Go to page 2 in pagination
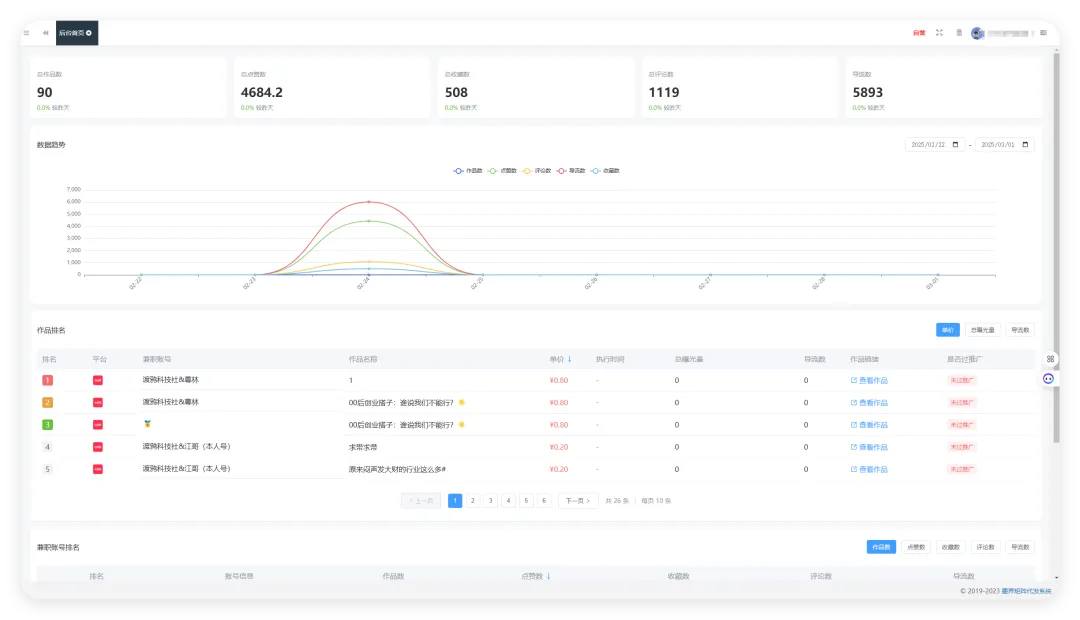1080x620 pixels. click(472, 501)
